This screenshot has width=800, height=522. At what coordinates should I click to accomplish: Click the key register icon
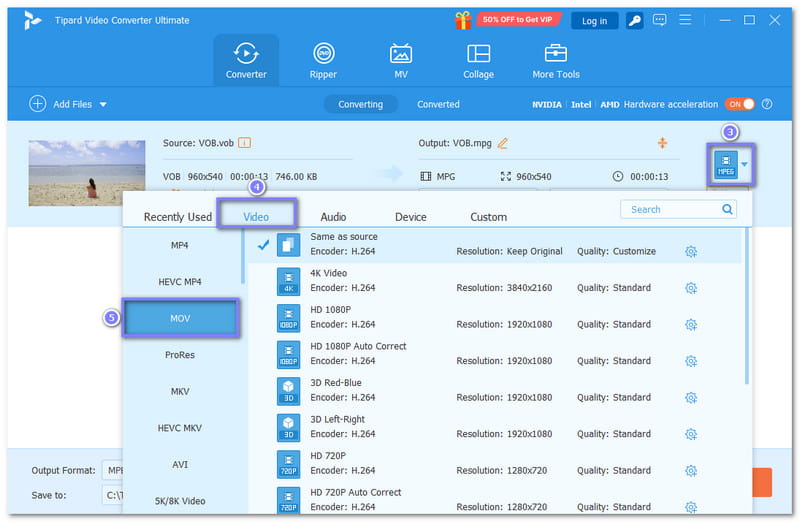(634, 20)
